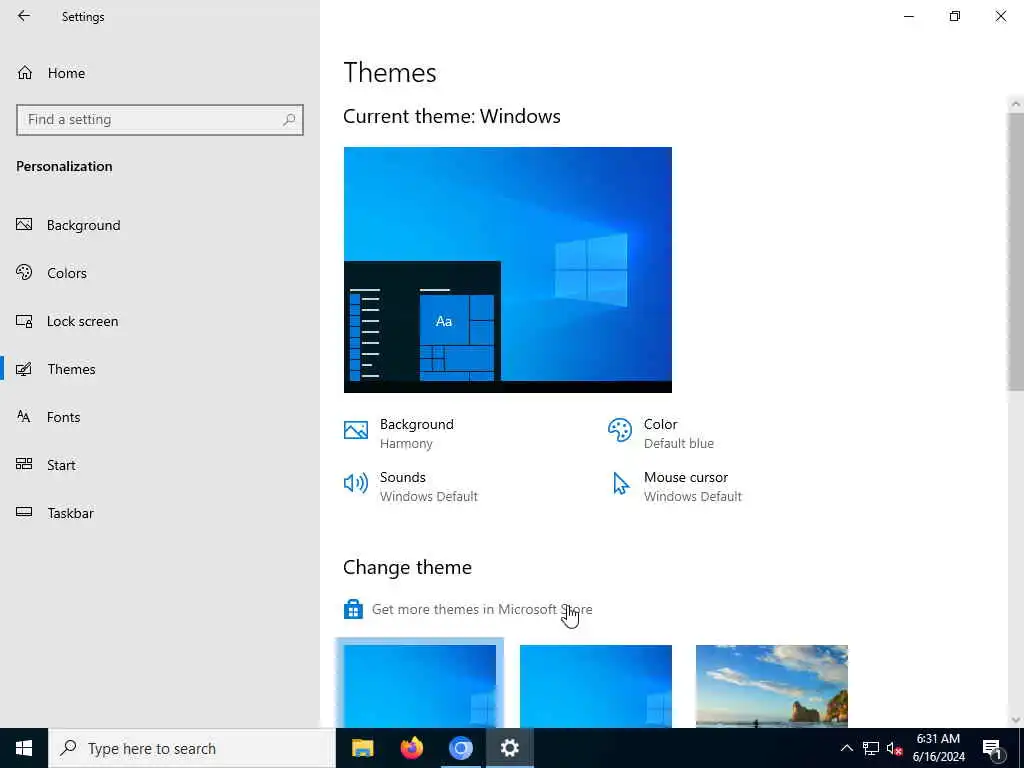This screenshot has width=1024, height=768.
Task: Click the current theme preview image
Action: [507, 270]
